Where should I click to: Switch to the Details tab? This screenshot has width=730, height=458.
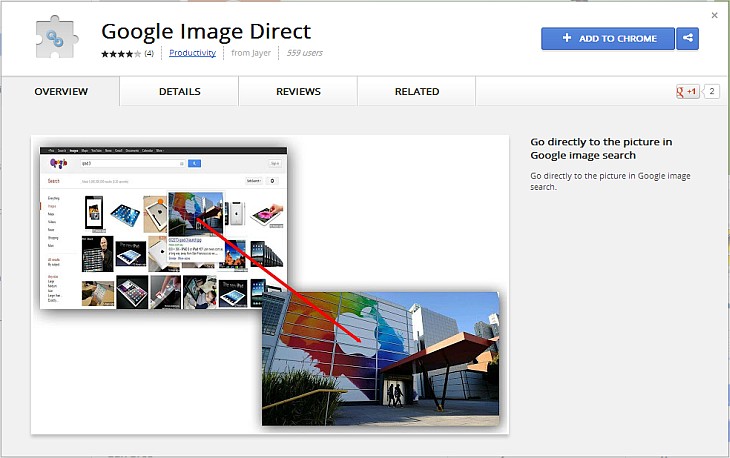[179, 92]
